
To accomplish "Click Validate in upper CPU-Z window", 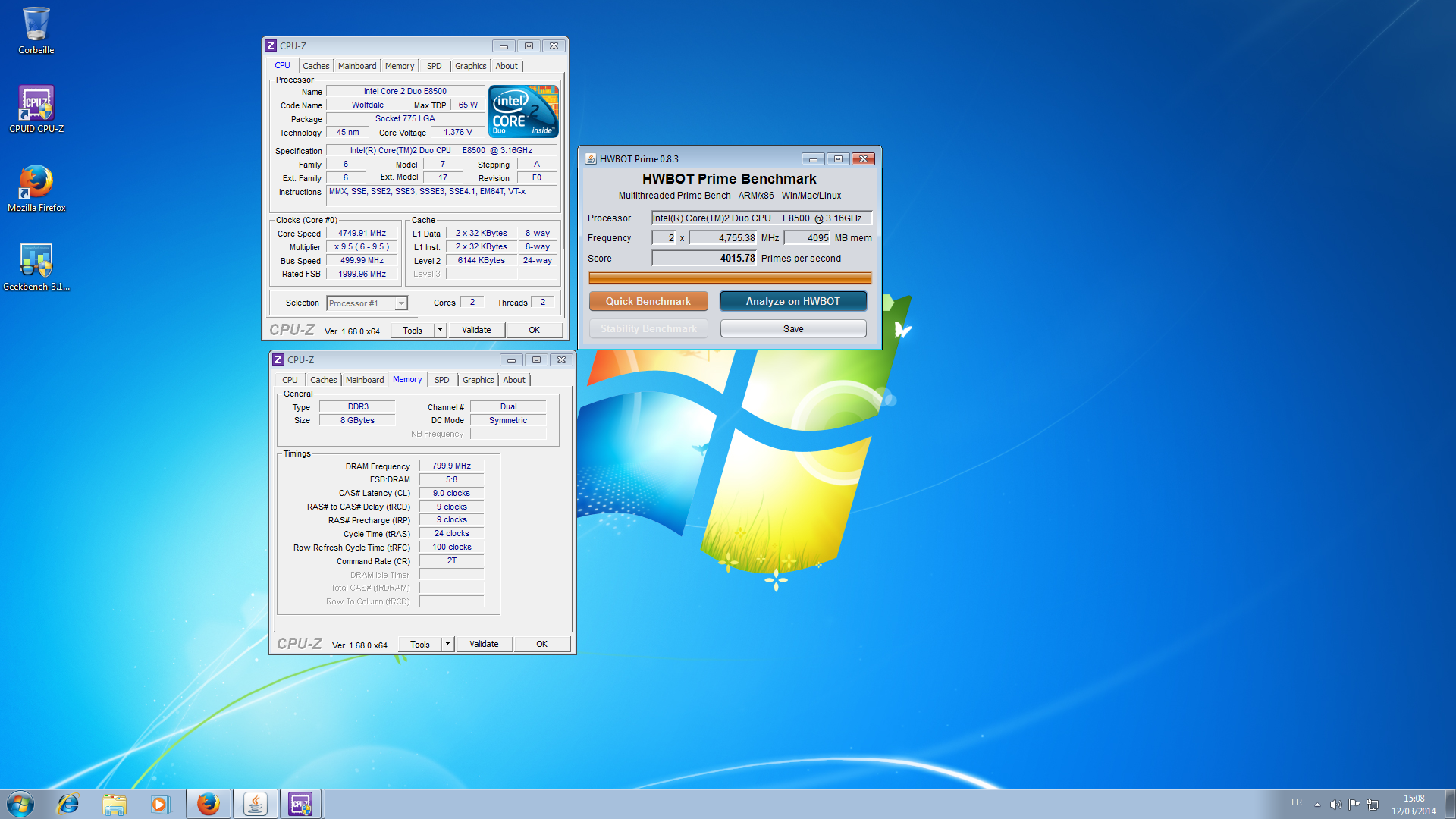I will (476, 330).
